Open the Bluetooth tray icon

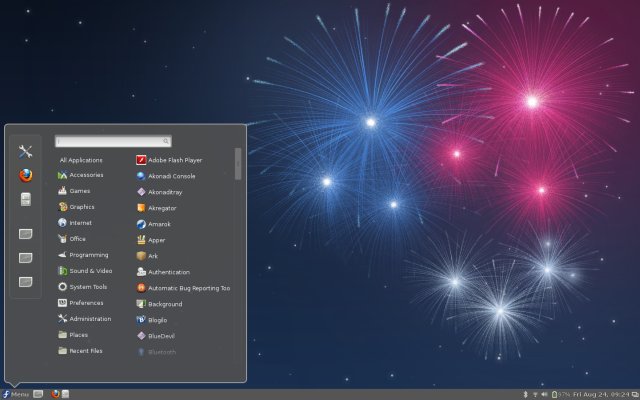[526, 394]
